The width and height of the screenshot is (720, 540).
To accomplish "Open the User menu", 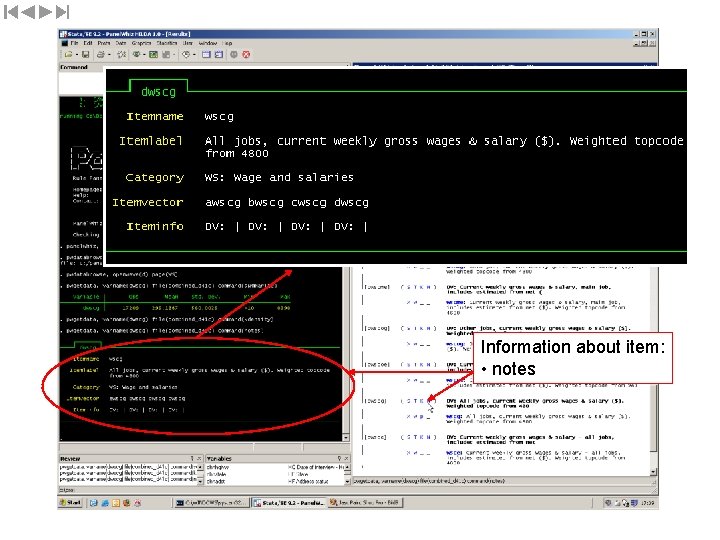I will point(188,43).
